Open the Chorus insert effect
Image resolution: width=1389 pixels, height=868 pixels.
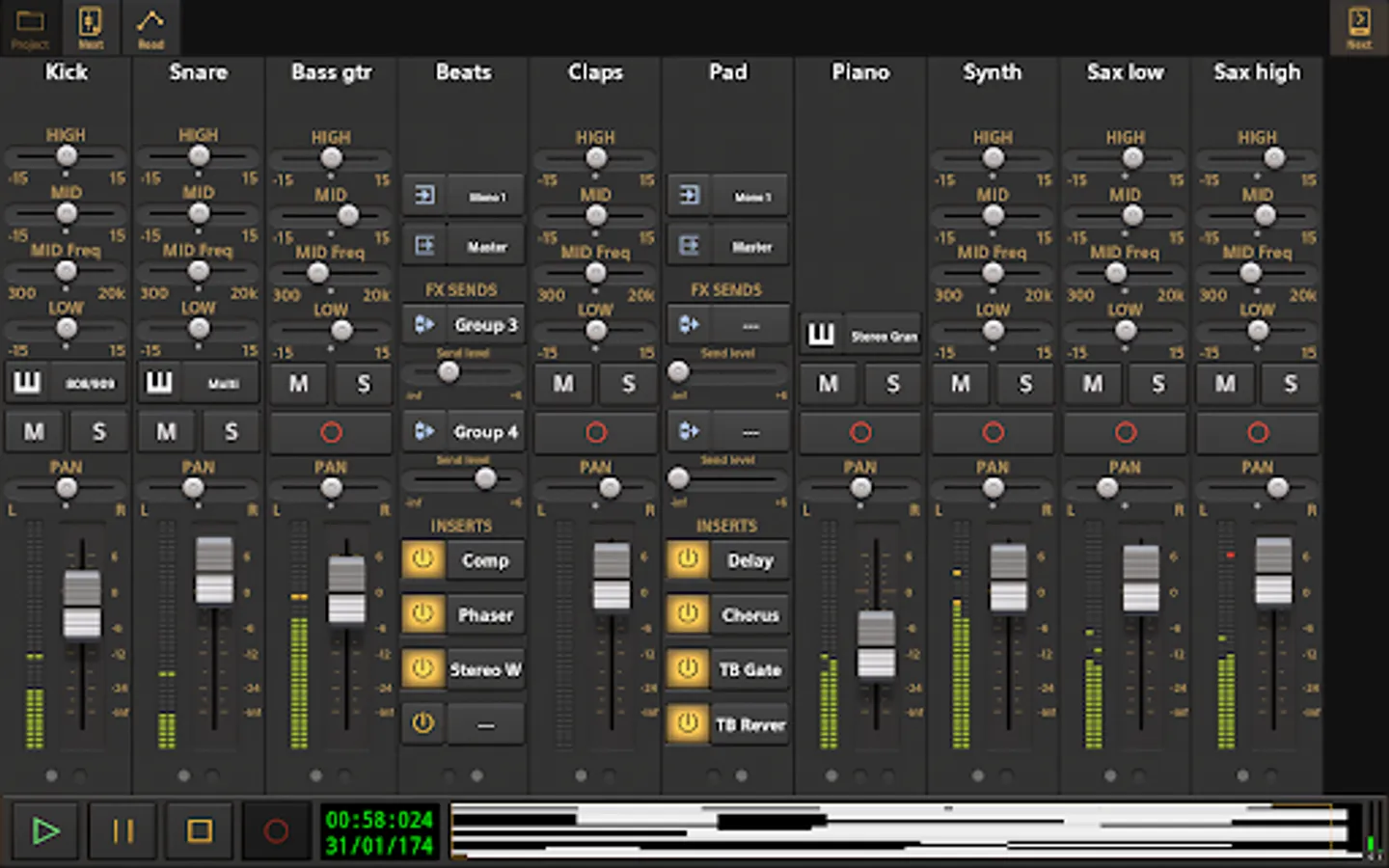[749, 613]
